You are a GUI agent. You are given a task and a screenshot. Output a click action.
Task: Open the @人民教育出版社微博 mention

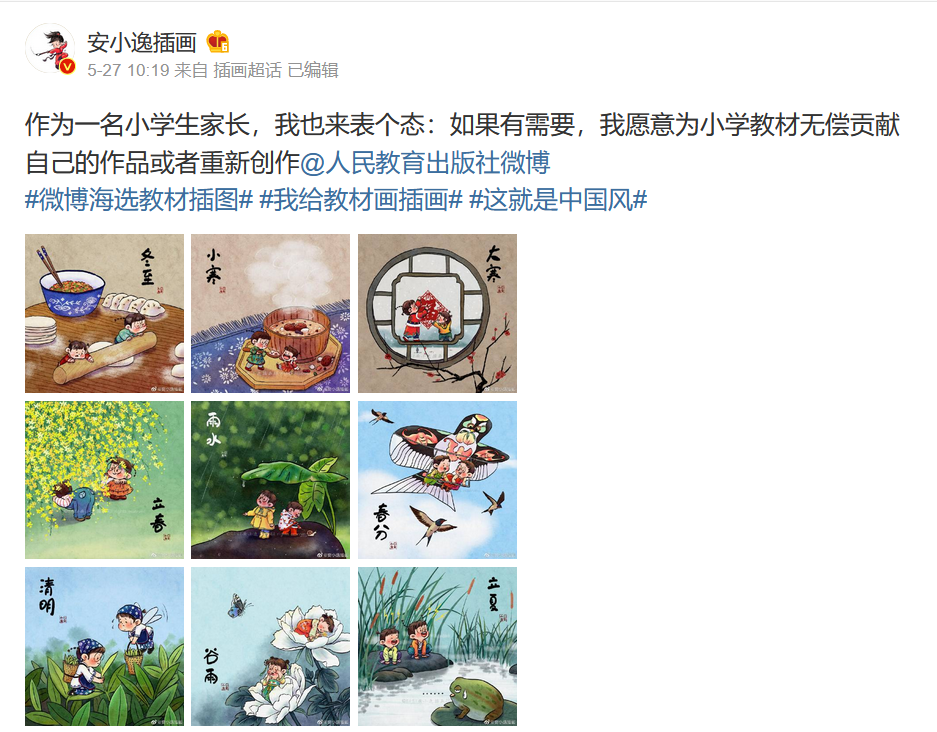click(425, 163)
